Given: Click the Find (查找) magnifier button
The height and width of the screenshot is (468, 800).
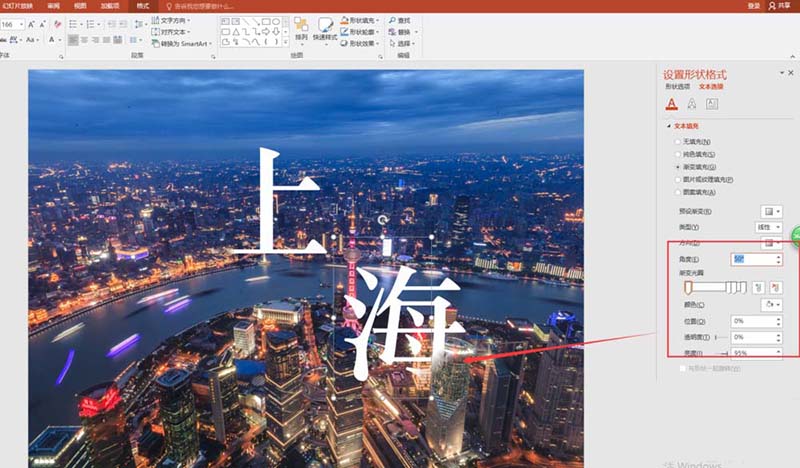Looking at the screenshot, I should tap(399, 20).
